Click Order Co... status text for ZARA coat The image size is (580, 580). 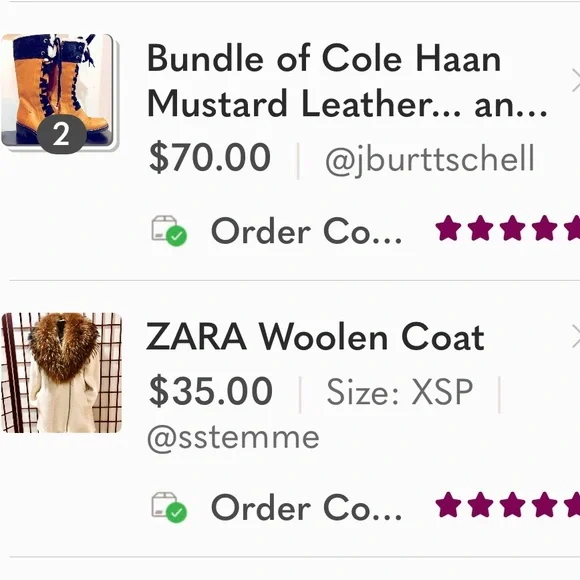tap(306, 508)
